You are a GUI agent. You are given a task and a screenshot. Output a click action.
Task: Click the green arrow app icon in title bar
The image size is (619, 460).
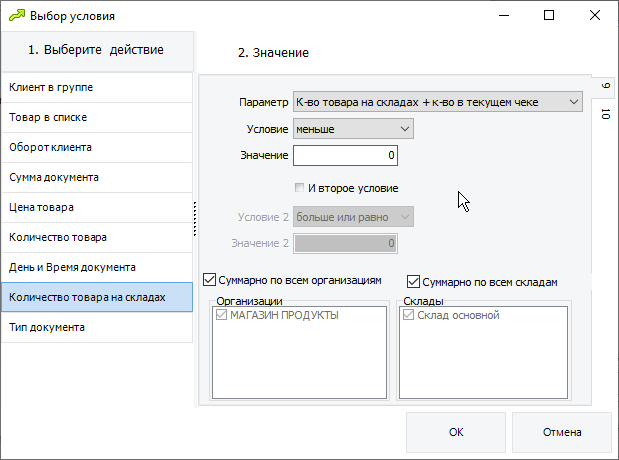click(x=17, y=16)
